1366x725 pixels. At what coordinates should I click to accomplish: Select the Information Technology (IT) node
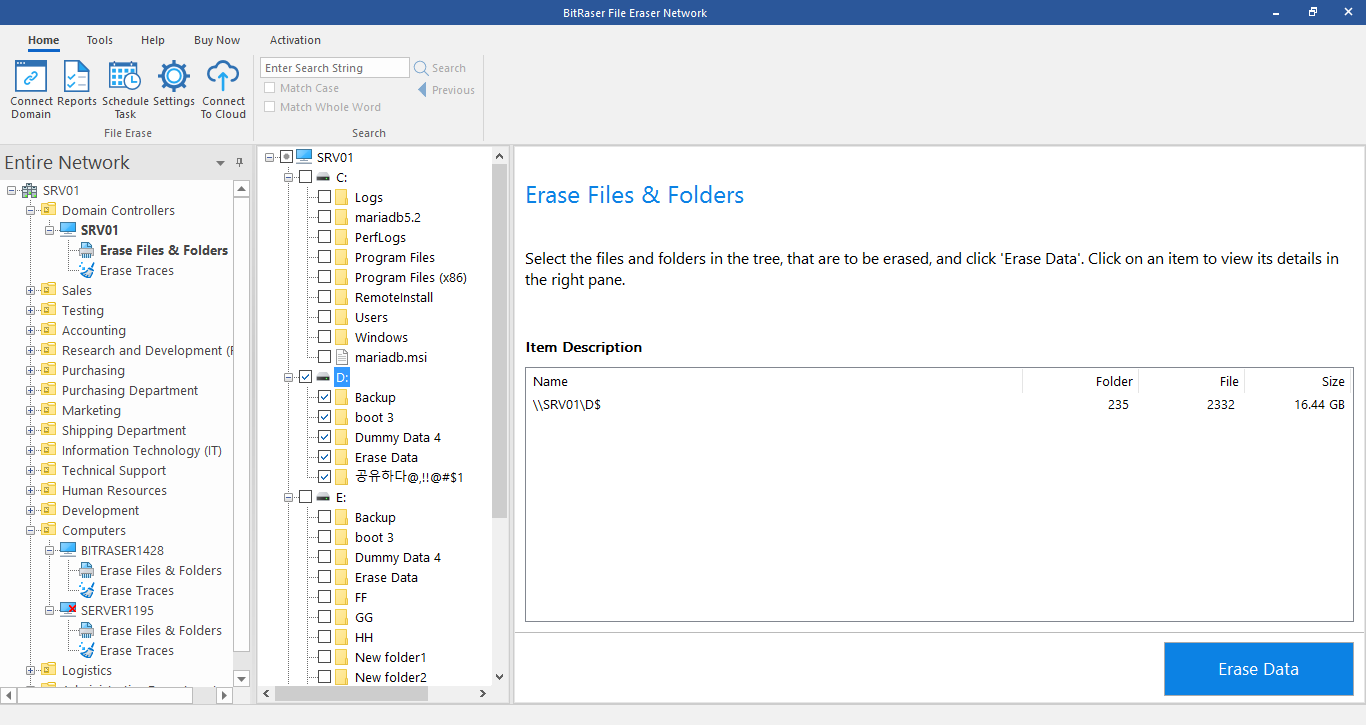tap(142, 450)
